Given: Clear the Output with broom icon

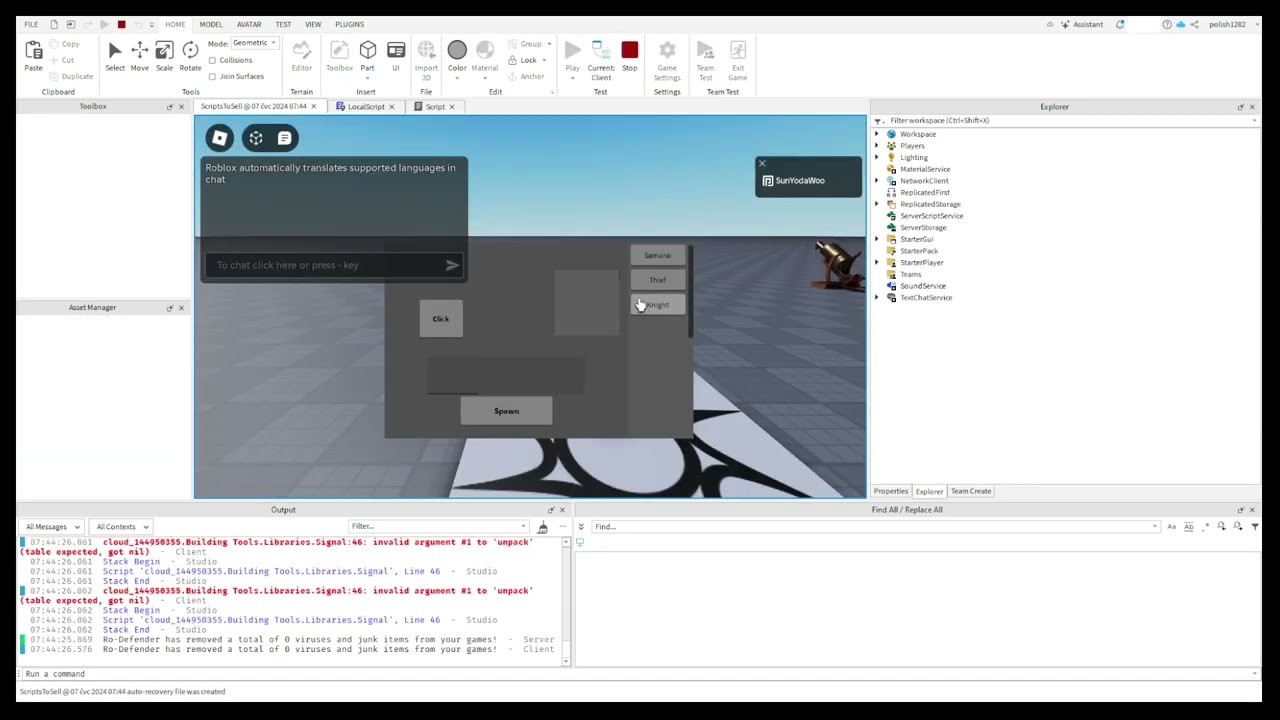Looking at the screenshot, I should click(x=543, y=527).
